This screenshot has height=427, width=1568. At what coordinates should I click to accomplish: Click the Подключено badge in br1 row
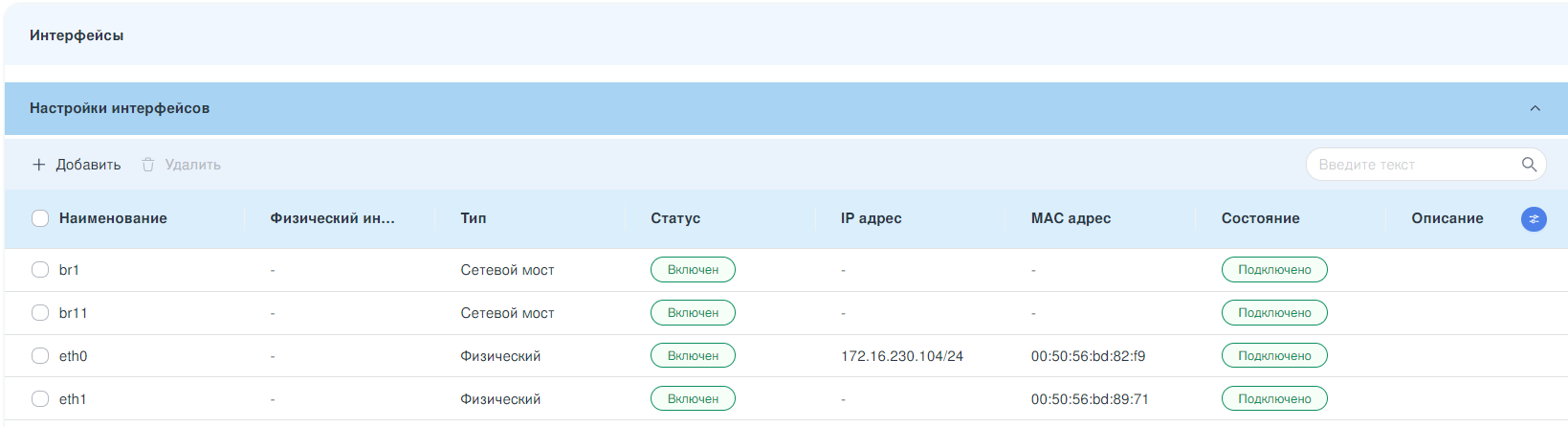coord(1274,270)
